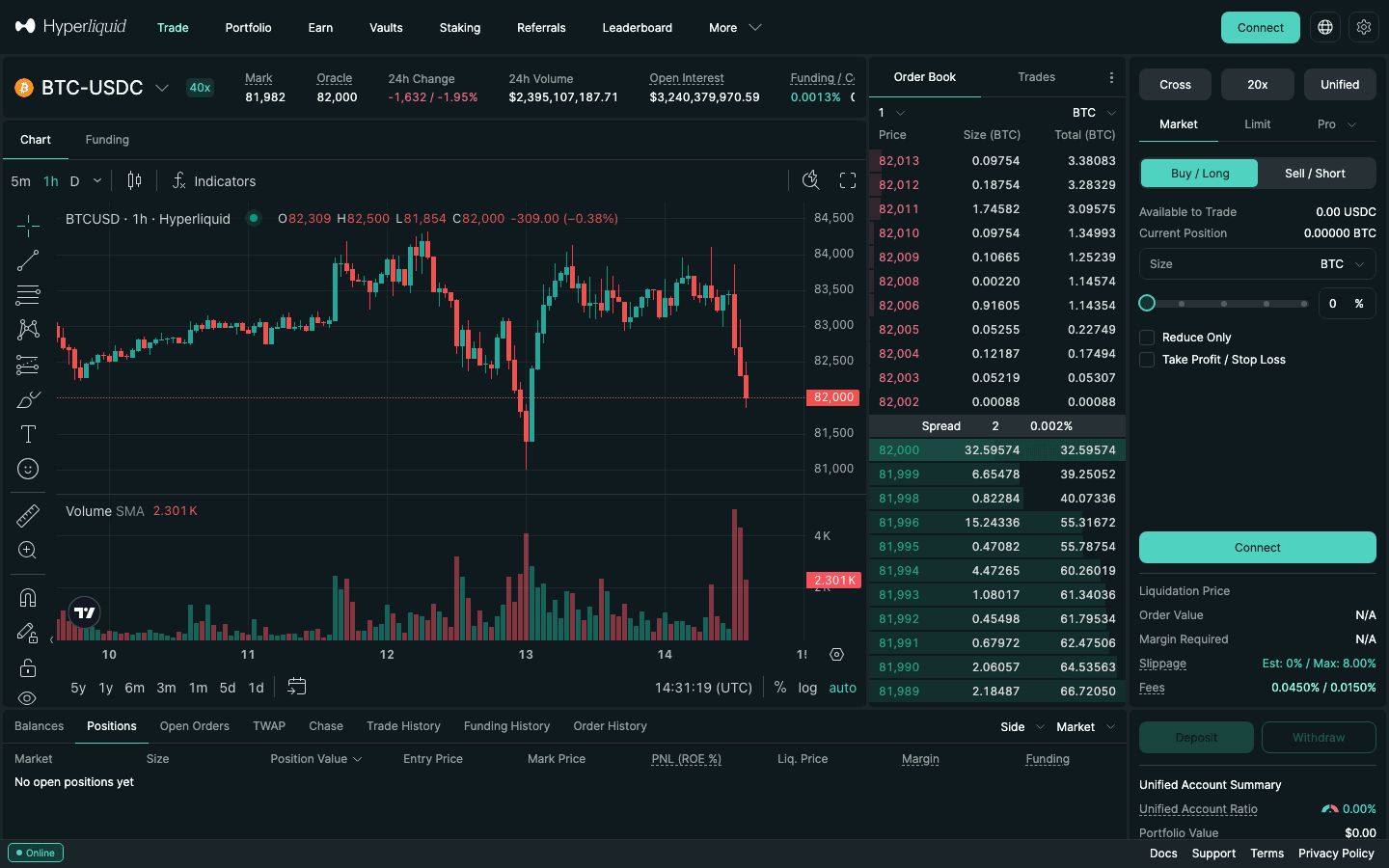Image resolution: width=1389 pixels, height=868 pixels.
Task: Open settings gear in header
Action: tap(1364, 27)
